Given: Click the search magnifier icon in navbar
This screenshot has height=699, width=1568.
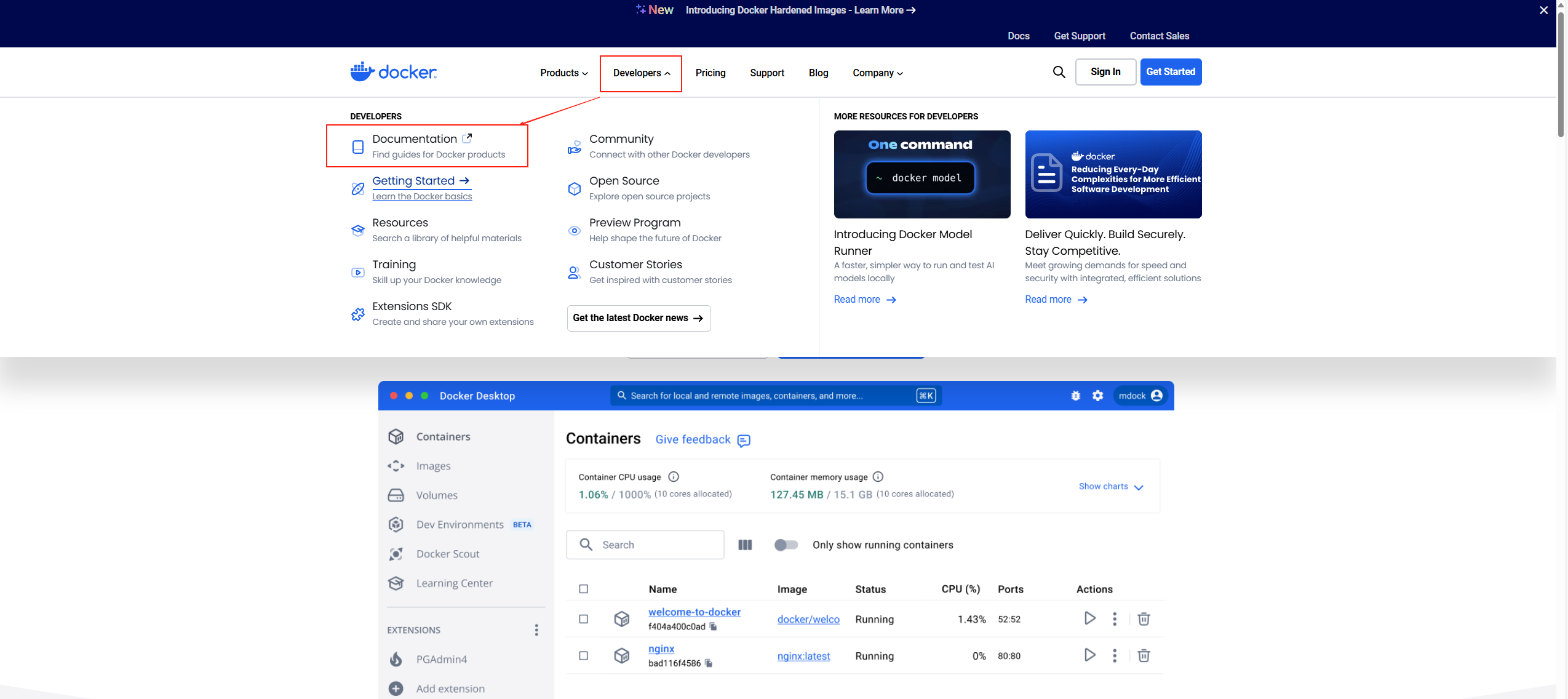Looking at the screenshot, I should pos(1059,72).
